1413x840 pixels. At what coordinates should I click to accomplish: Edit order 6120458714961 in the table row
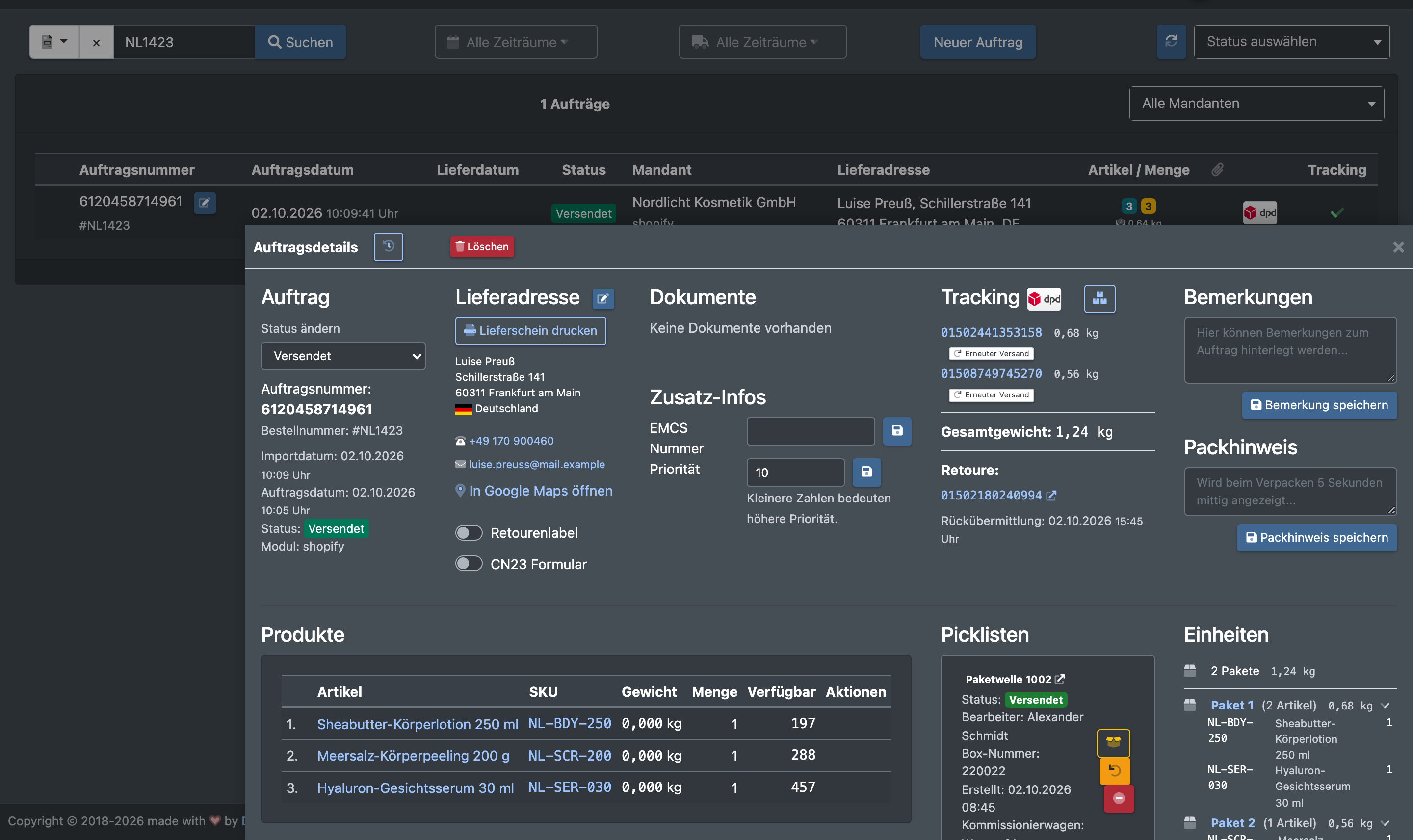(205, 202)
